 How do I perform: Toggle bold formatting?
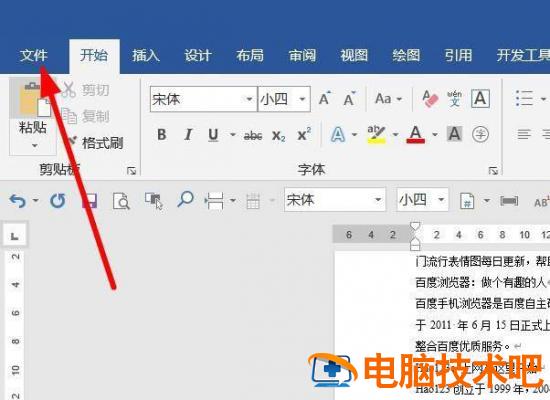[x=162, y=134]
